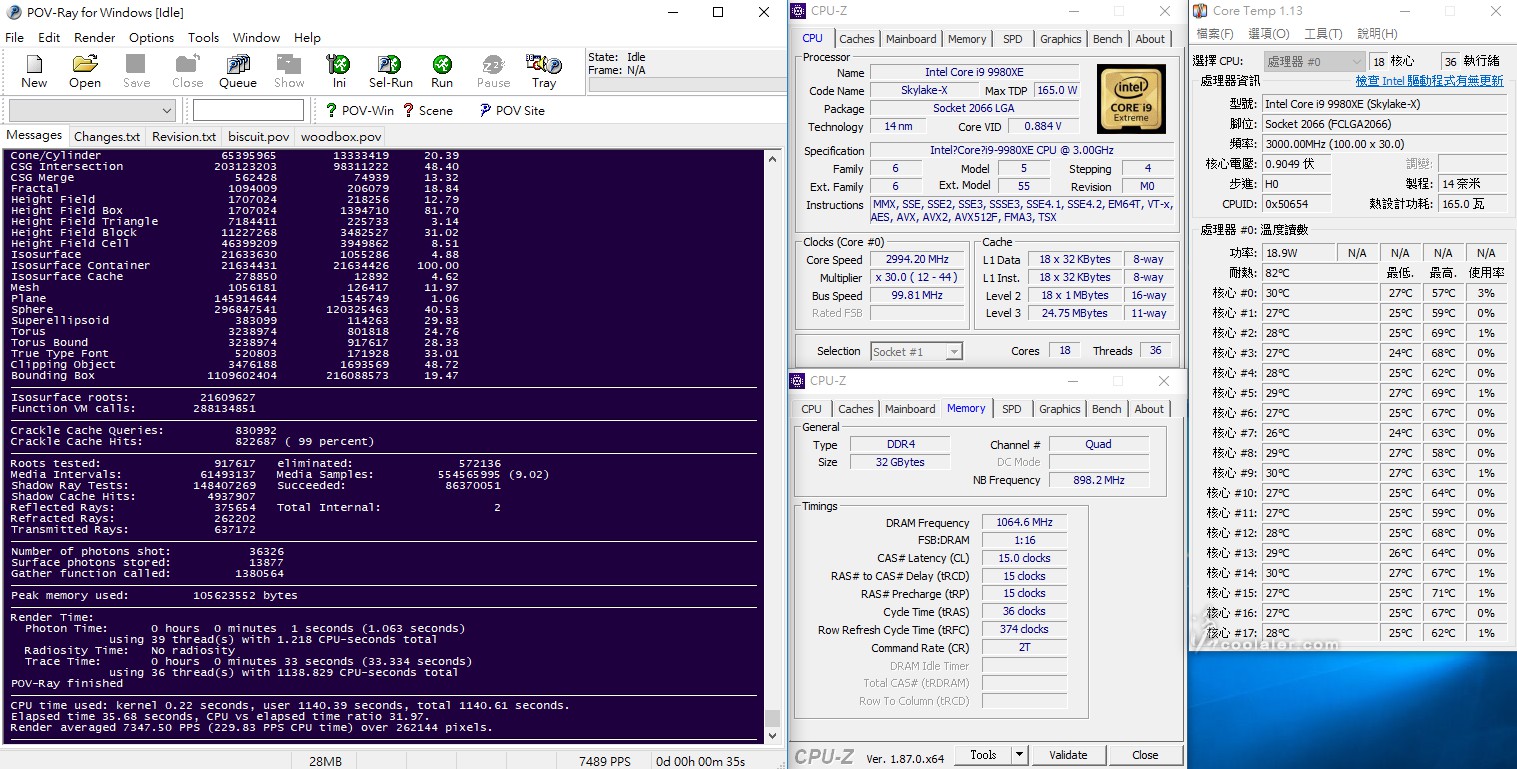1517x769 pixels.
Task: Open a file with the Open folder icon
Action: [x=85, y=65]
